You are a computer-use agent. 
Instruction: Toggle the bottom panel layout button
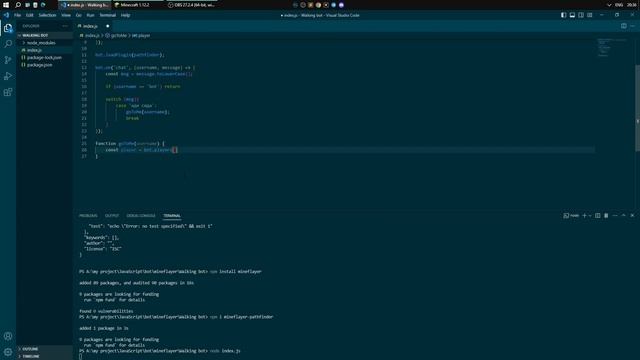572,15
